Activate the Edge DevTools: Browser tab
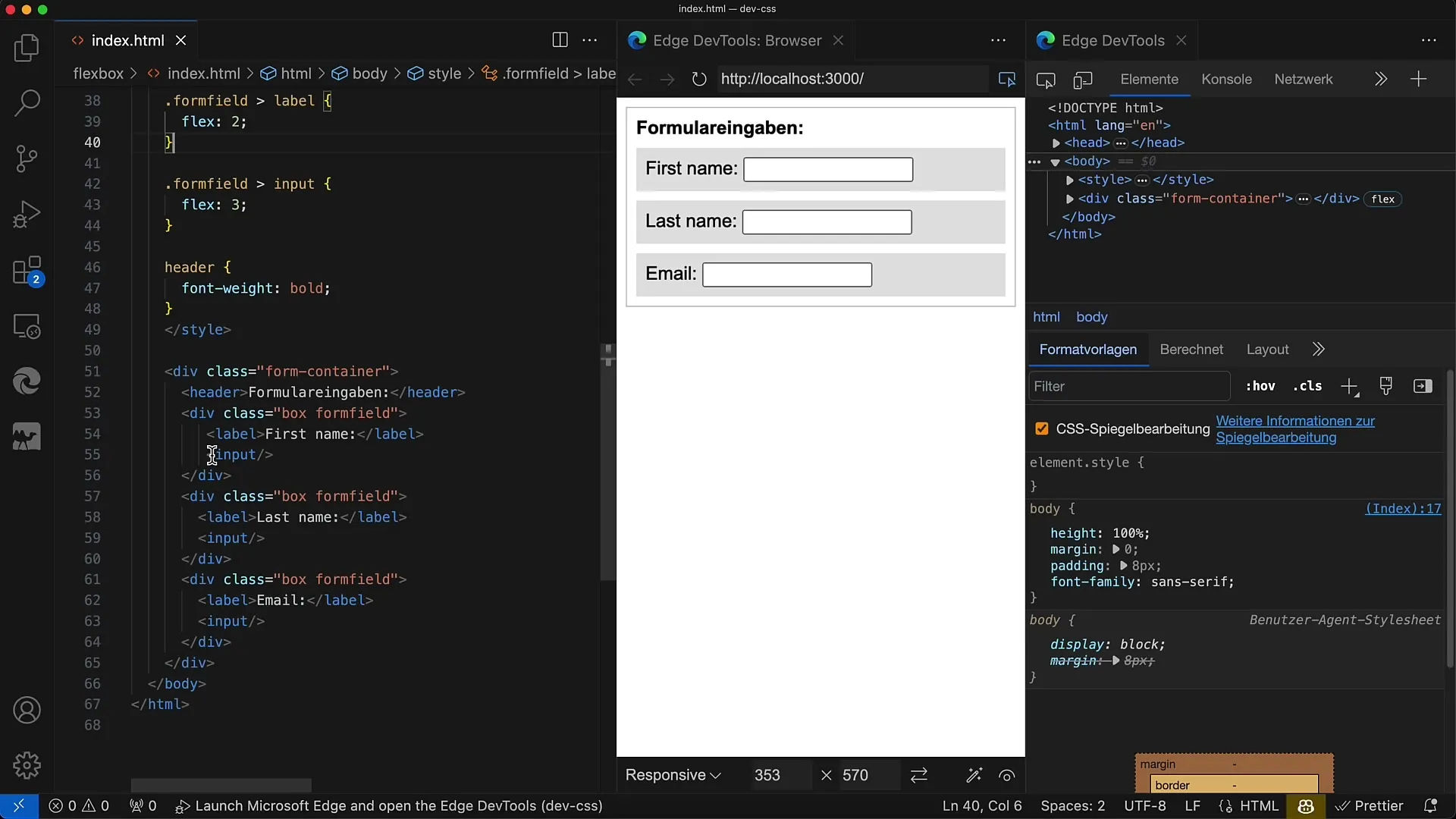1456x819 pixels. [x=736, y=40]
